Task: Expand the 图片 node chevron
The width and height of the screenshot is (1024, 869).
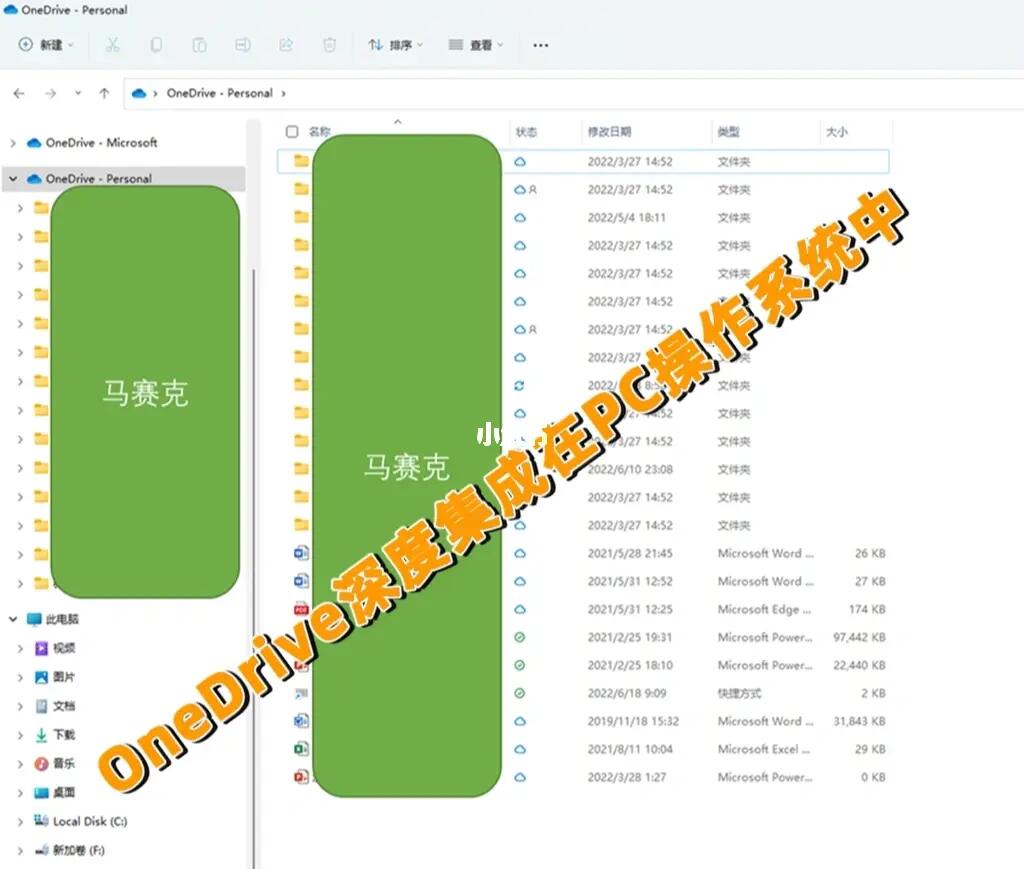Action: (20, 677)
